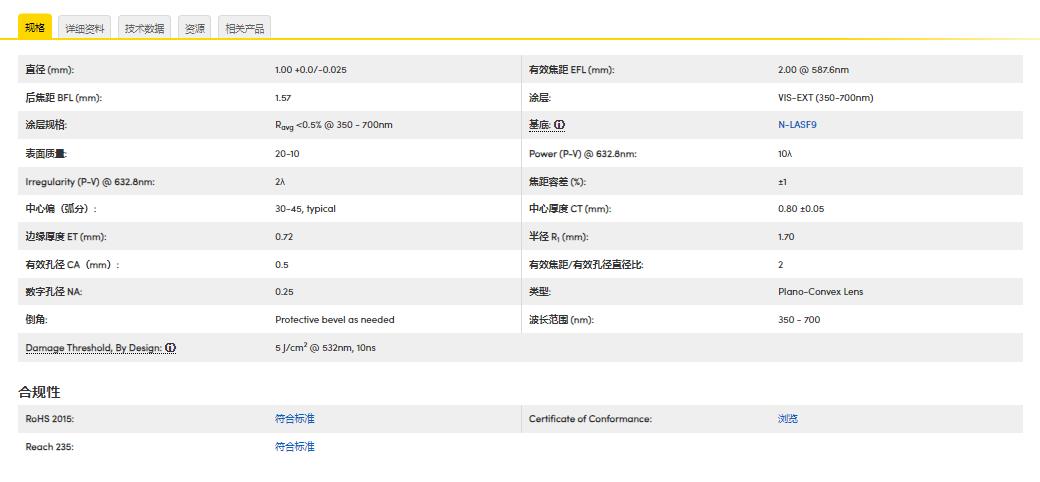The height and width of the screenshot is (482, 1040).
Task: Click the info icon next to 基底
Action: 560,125
